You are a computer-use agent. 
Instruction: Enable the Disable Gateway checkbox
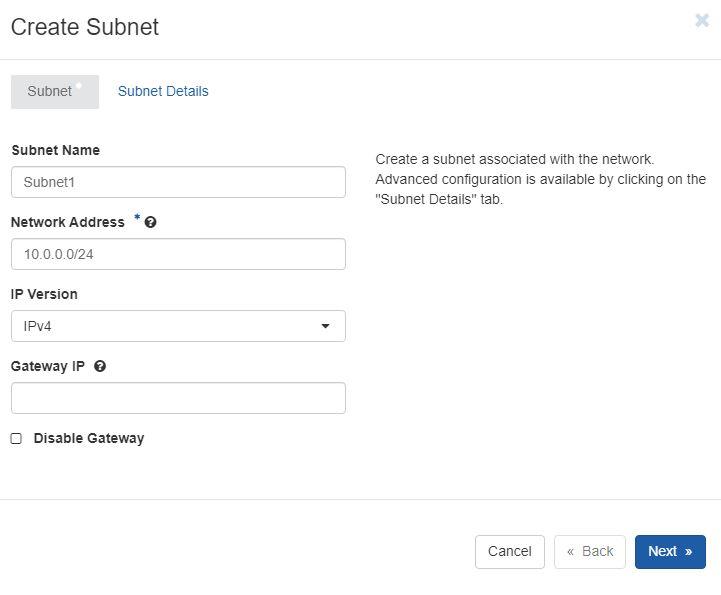coord(16,439)
